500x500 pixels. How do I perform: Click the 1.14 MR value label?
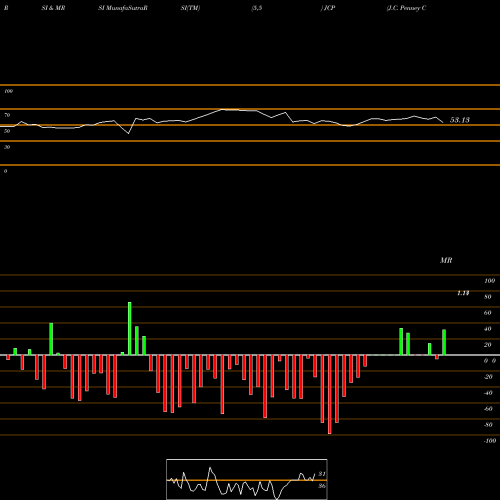point(463,293)
